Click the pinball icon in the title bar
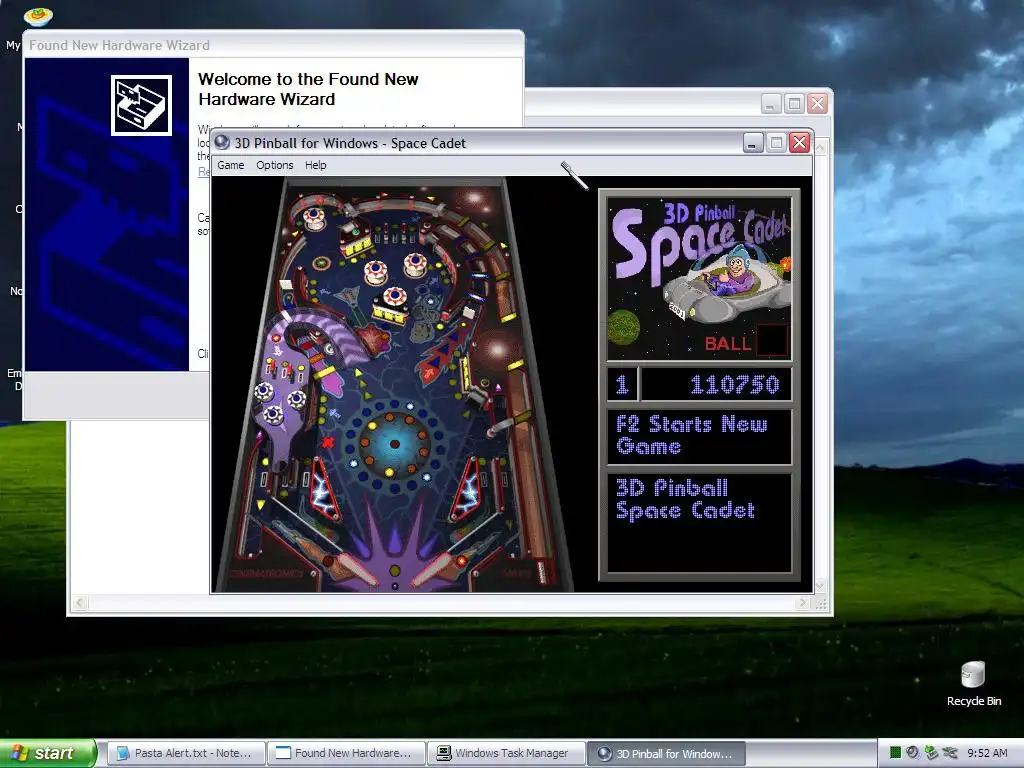The image size is (1024, 768). coord(222,142)
